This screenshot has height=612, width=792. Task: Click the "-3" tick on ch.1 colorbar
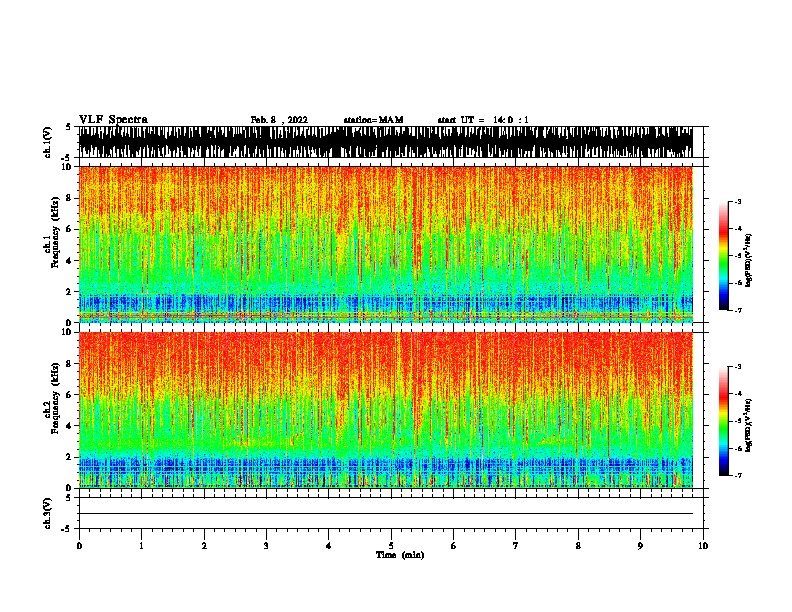click(738, 201)
